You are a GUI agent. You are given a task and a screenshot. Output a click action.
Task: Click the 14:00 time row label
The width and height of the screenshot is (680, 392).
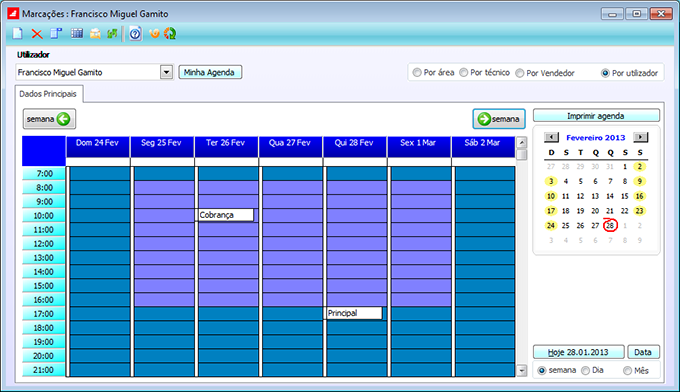(x=44, y=272)
